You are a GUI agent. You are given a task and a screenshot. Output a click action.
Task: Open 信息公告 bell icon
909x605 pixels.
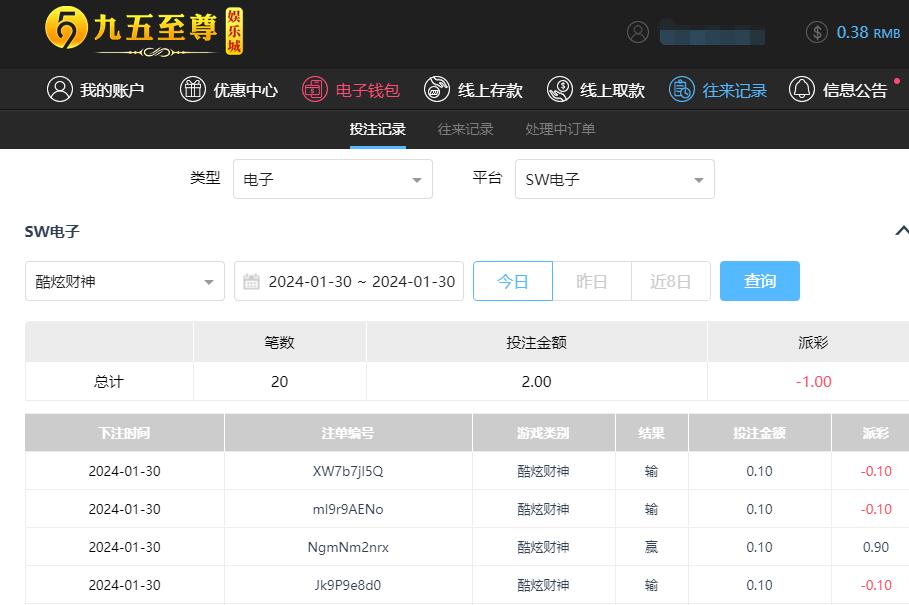tap(802, 90)
